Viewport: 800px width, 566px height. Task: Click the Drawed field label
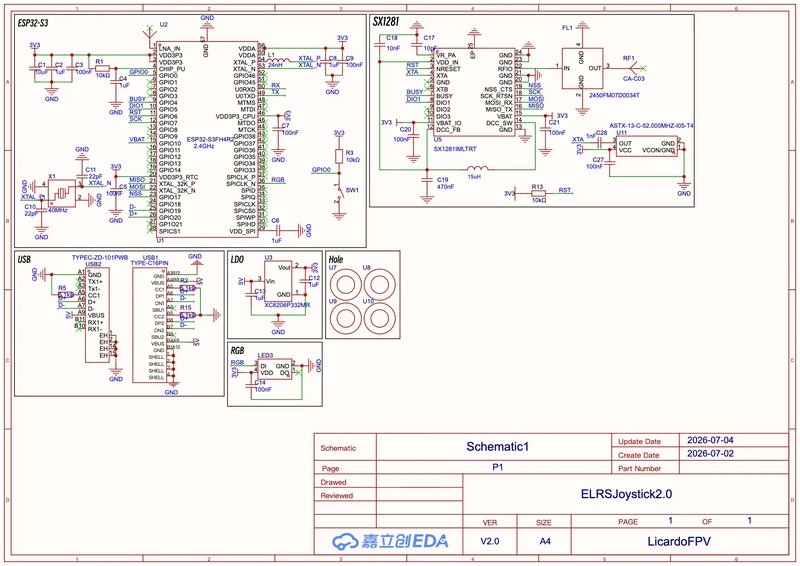point(333,482)
